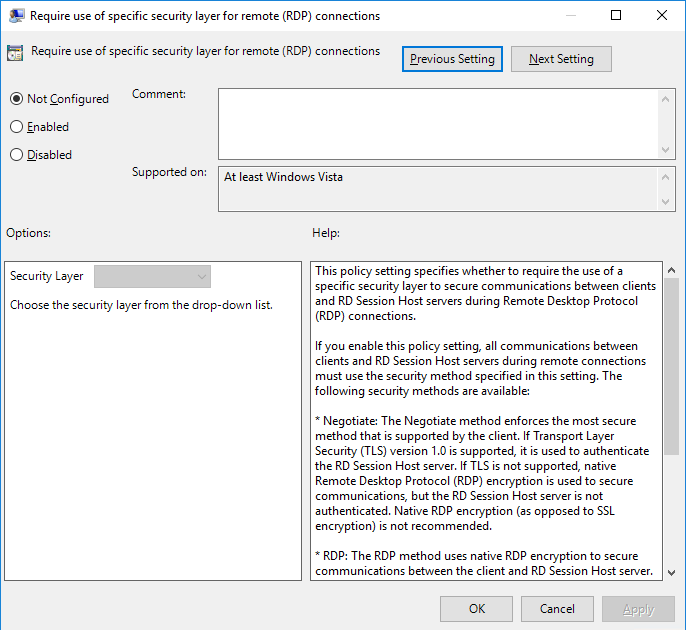The width and height of the screenshot is (686, 630).
Task: Select the Not Configured radio button
Action: (x=16, y=99)
